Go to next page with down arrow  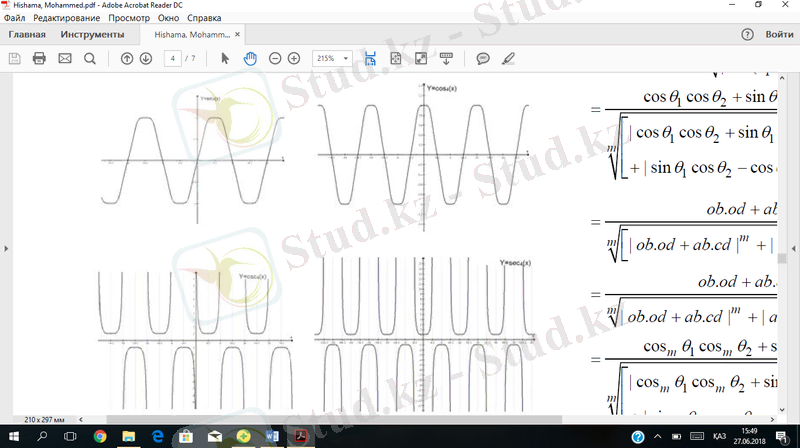click(x=146, y=59)
